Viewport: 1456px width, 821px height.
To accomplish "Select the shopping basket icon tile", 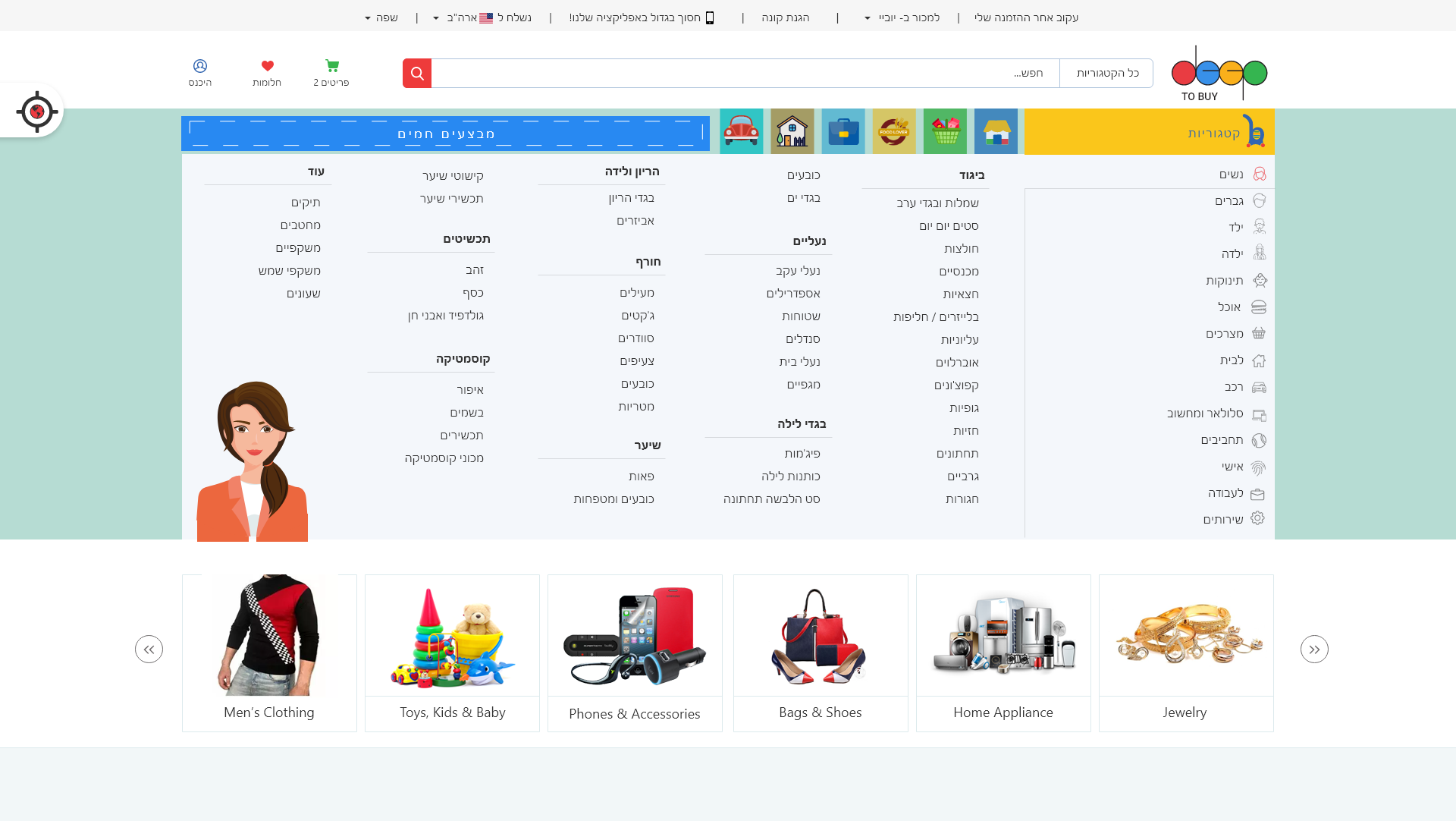I will pos(945,131).
